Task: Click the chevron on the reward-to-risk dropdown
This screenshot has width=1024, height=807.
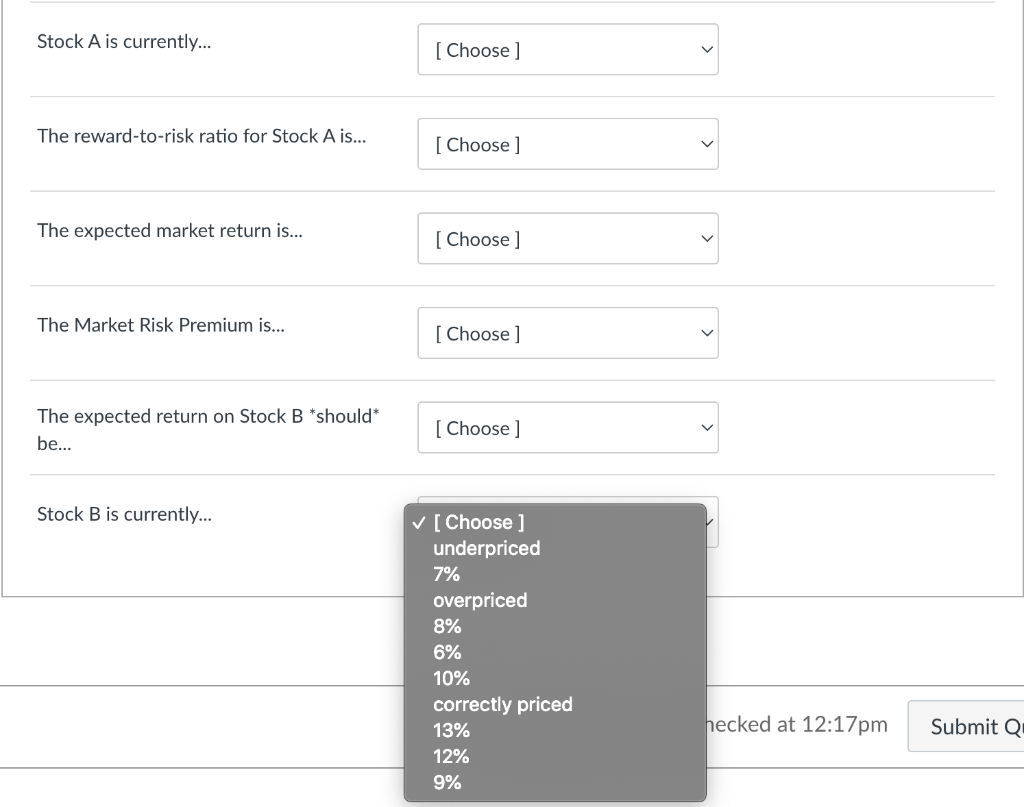Action: click(706, 144)
